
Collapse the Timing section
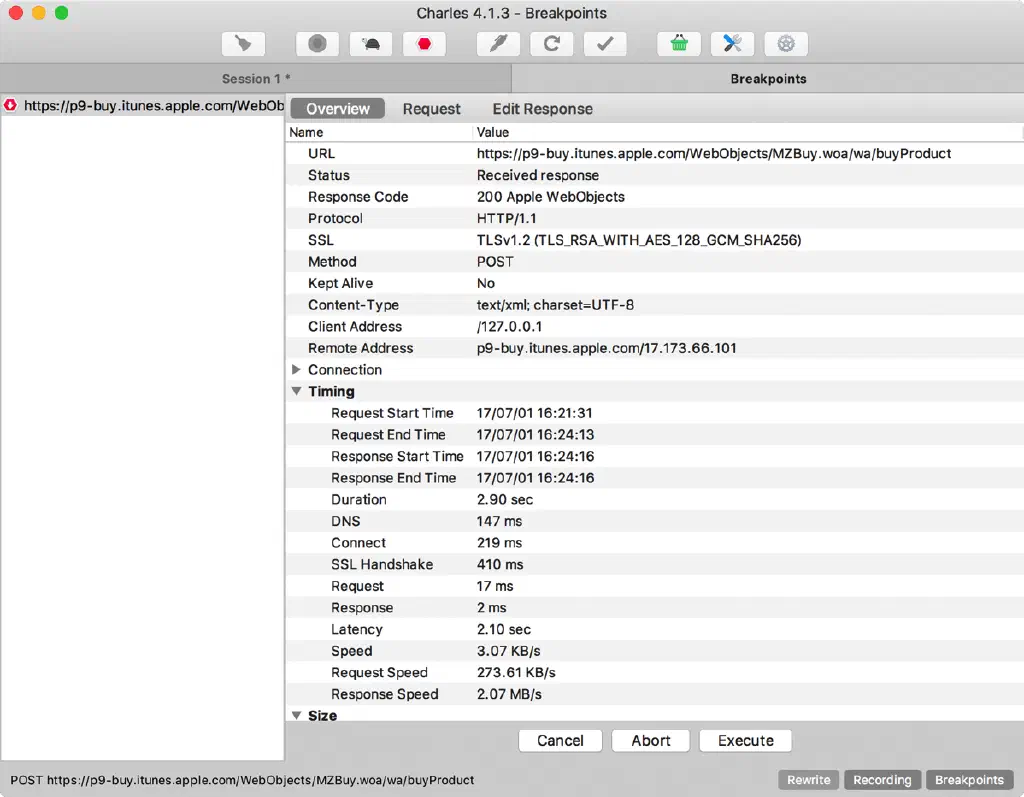coord(296,392)
